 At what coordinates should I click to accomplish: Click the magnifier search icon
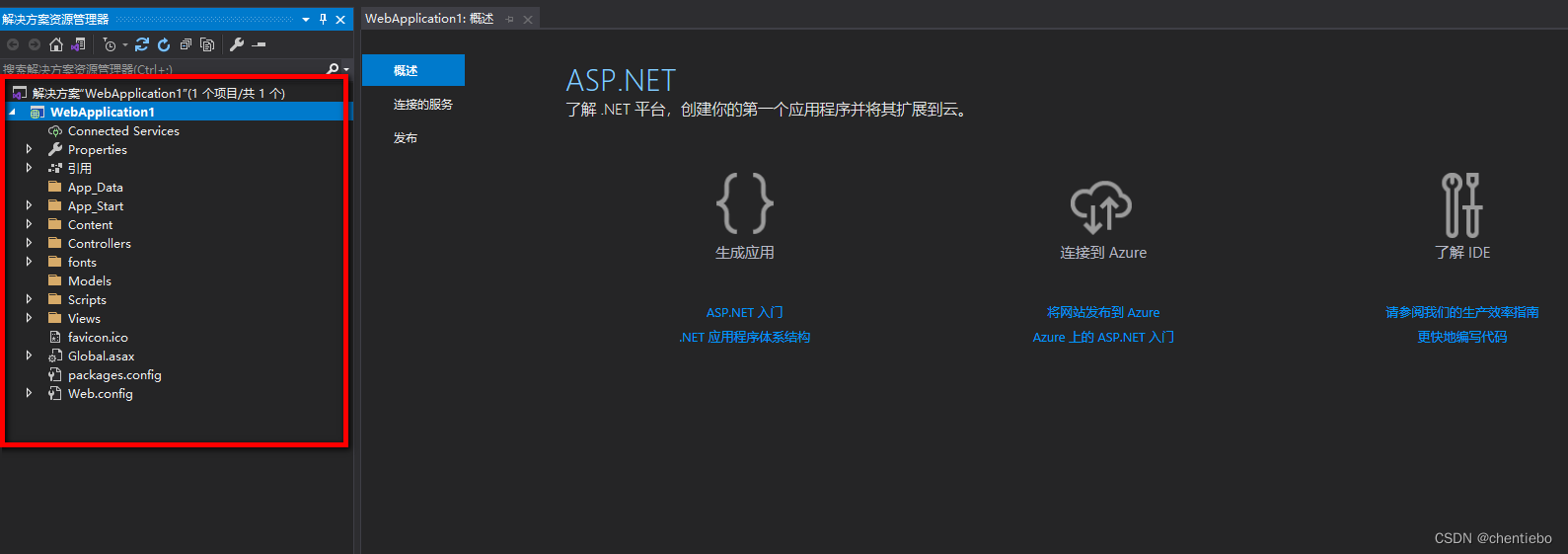[x=333, y=69]
